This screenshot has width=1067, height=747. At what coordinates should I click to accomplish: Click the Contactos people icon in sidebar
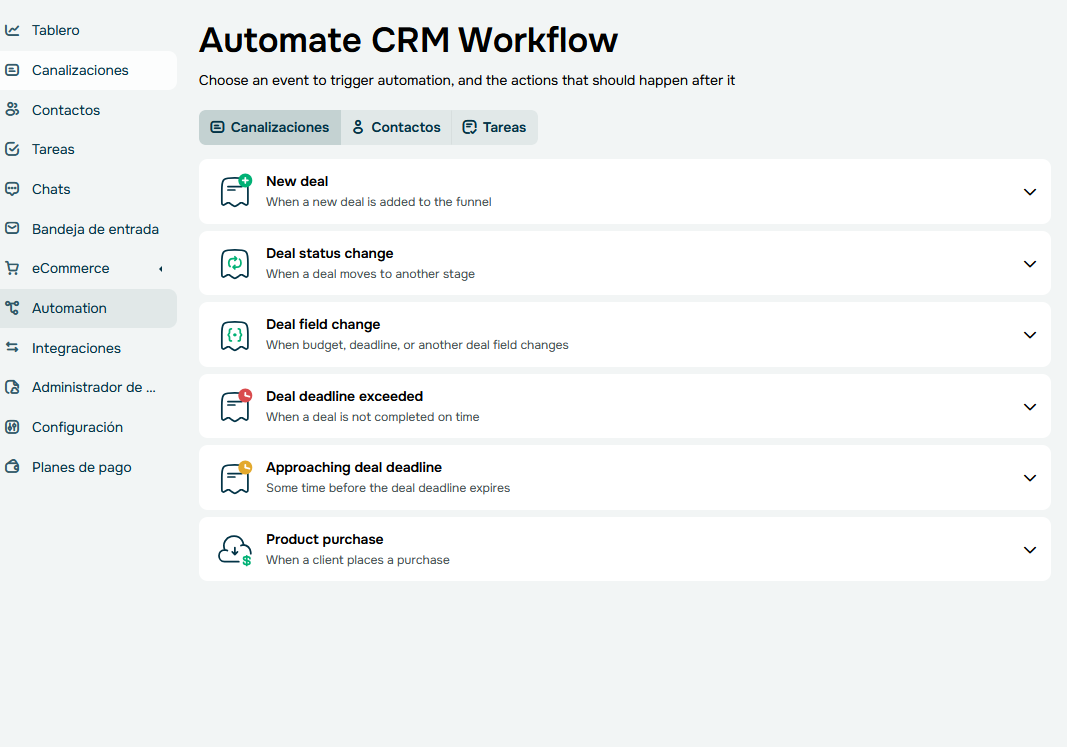[12, 110]
